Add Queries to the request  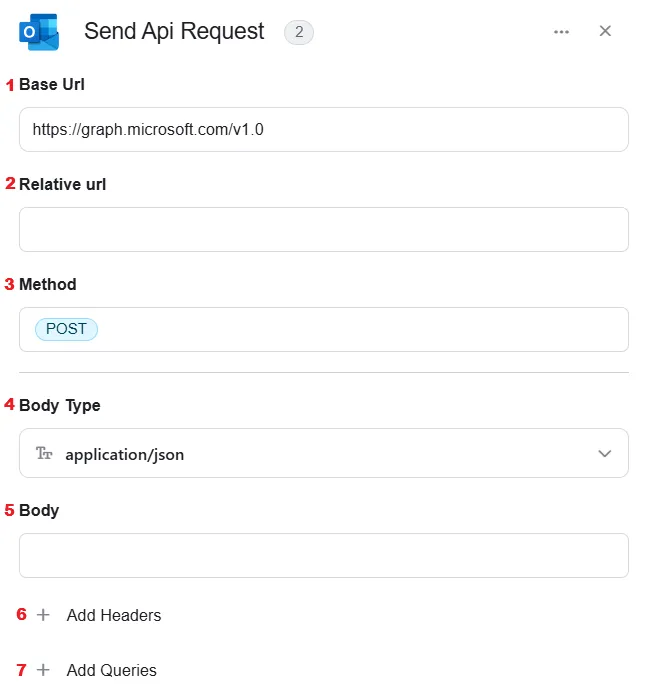(112, 670)
